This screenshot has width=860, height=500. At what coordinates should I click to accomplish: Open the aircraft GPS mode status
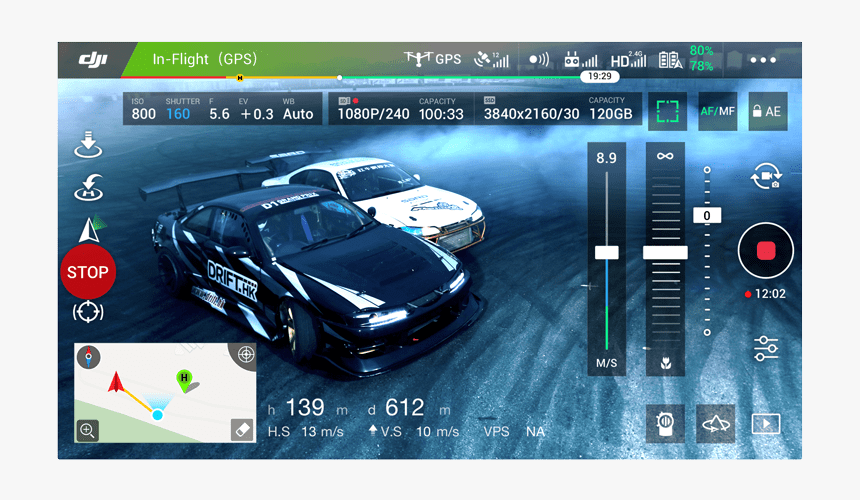pos(433,59)
